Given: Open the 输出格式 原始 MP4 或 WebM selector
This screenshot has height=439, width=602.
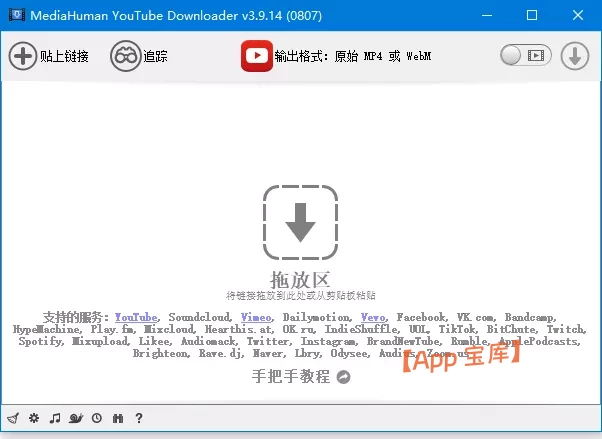Looking at the screenshot, I should (353, 56).
